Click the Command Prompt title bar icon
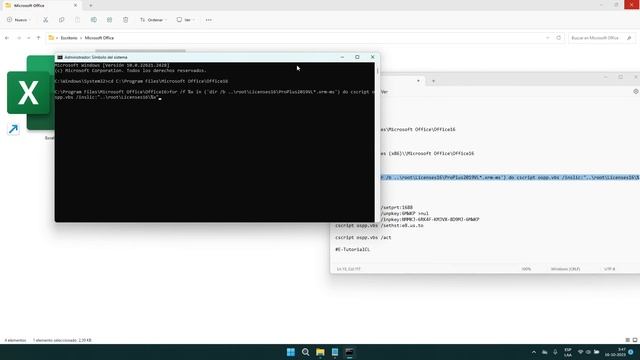The height and width of the screenshot is (360, 640). click(60, 57)
